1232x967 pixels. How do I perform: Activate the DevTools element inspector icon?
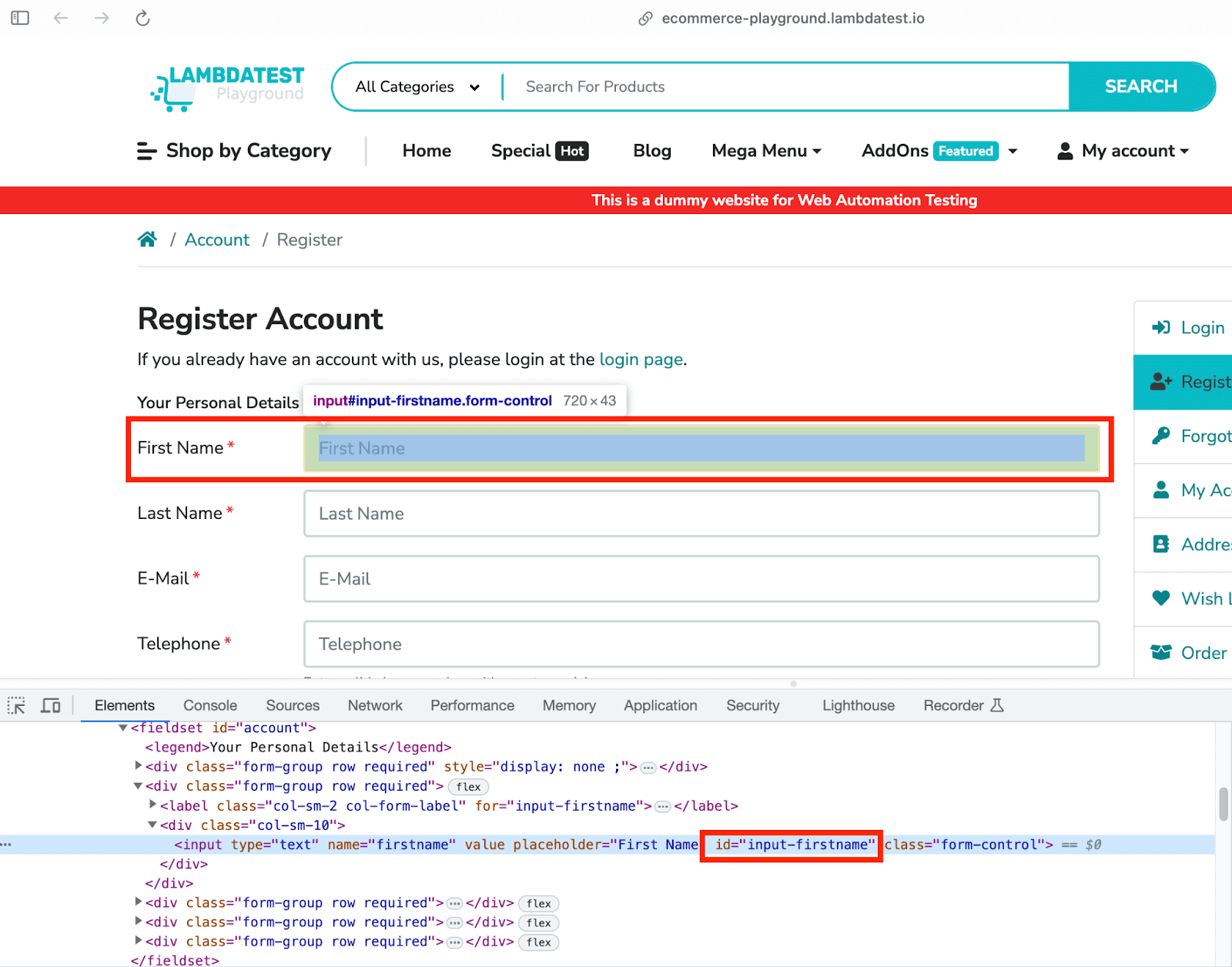click(x=16, y=705)
